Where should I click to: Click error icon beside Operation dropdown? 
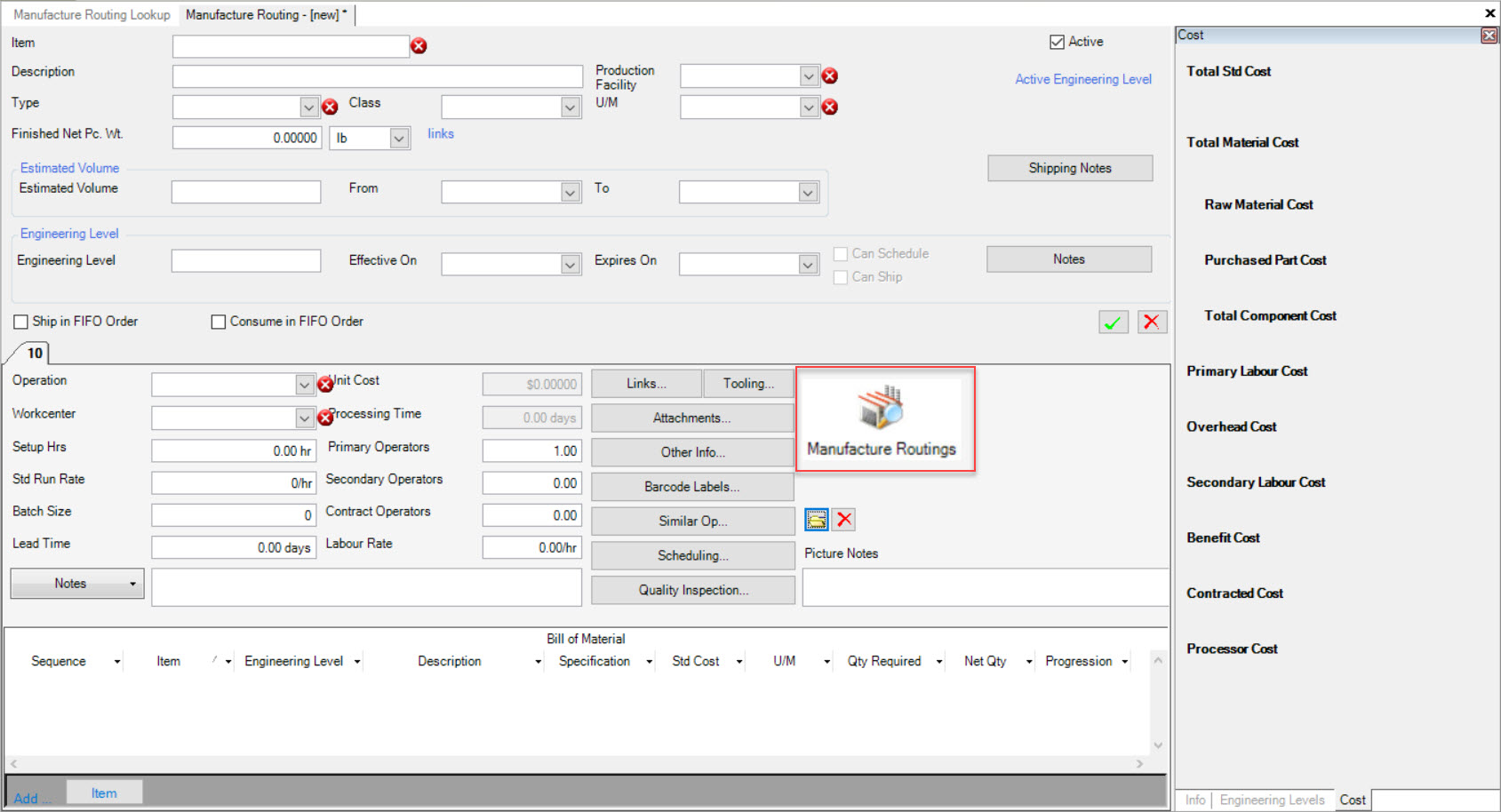[325, 385]
